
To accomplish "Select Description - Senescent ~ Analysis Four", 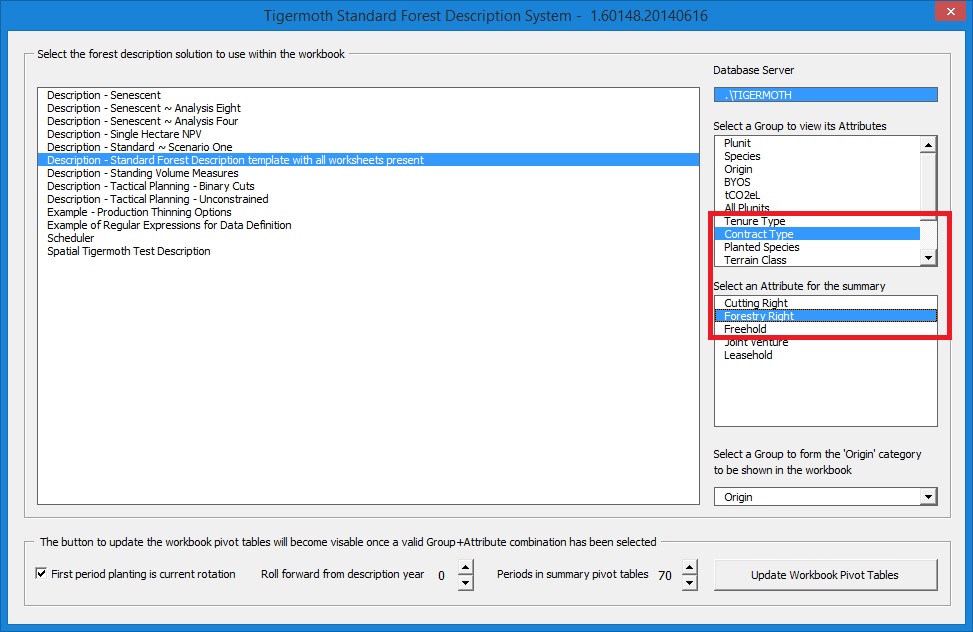I will [368, 121].
